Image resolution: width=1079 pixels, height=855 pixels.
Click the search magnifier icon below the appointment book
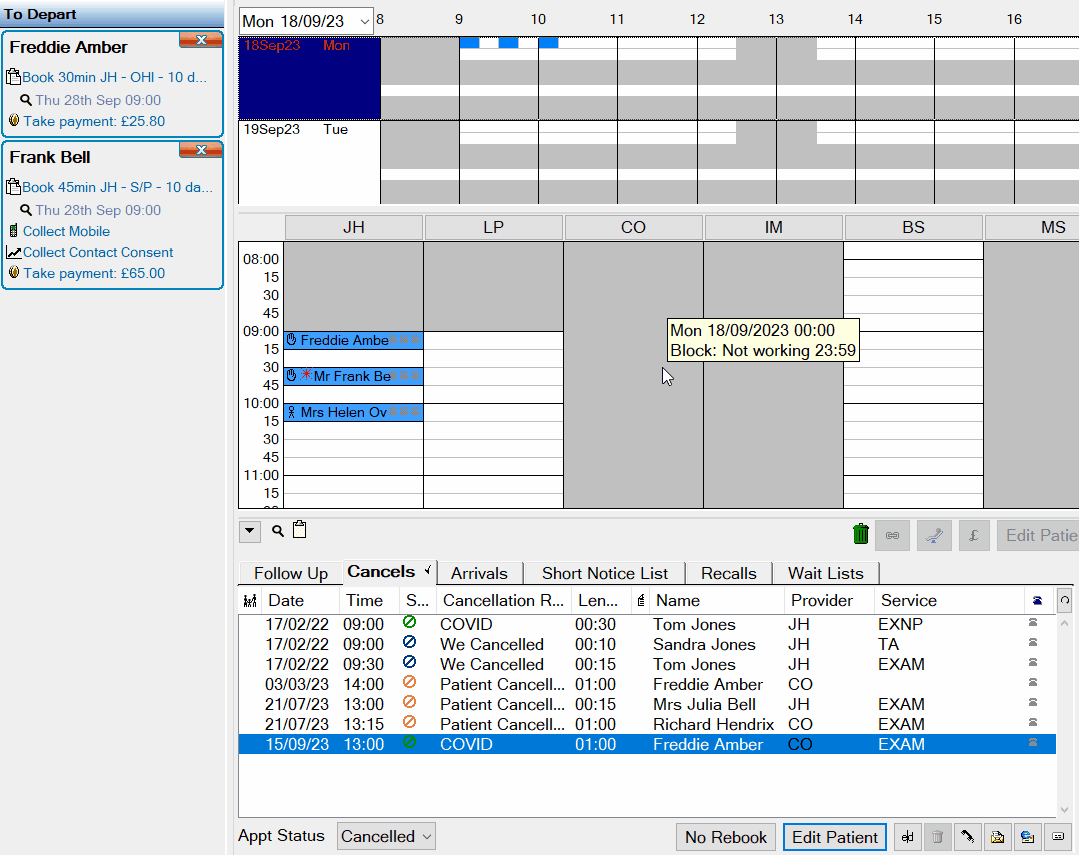point(278,531)
